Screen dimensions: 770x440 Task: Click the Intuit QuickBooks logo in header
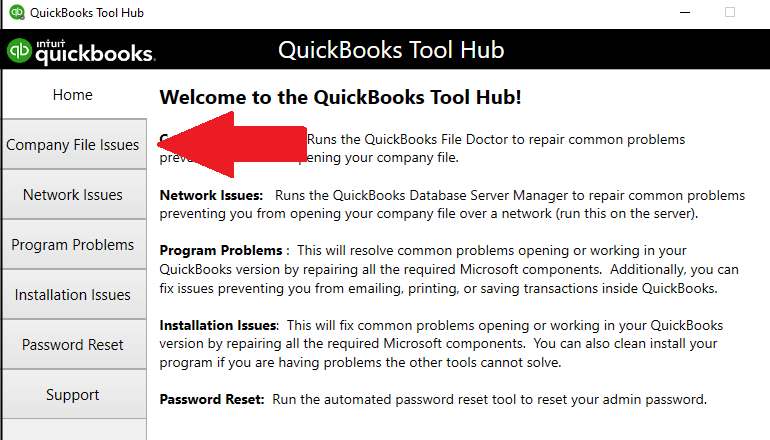pyautogui.click(x=80, y=52)
